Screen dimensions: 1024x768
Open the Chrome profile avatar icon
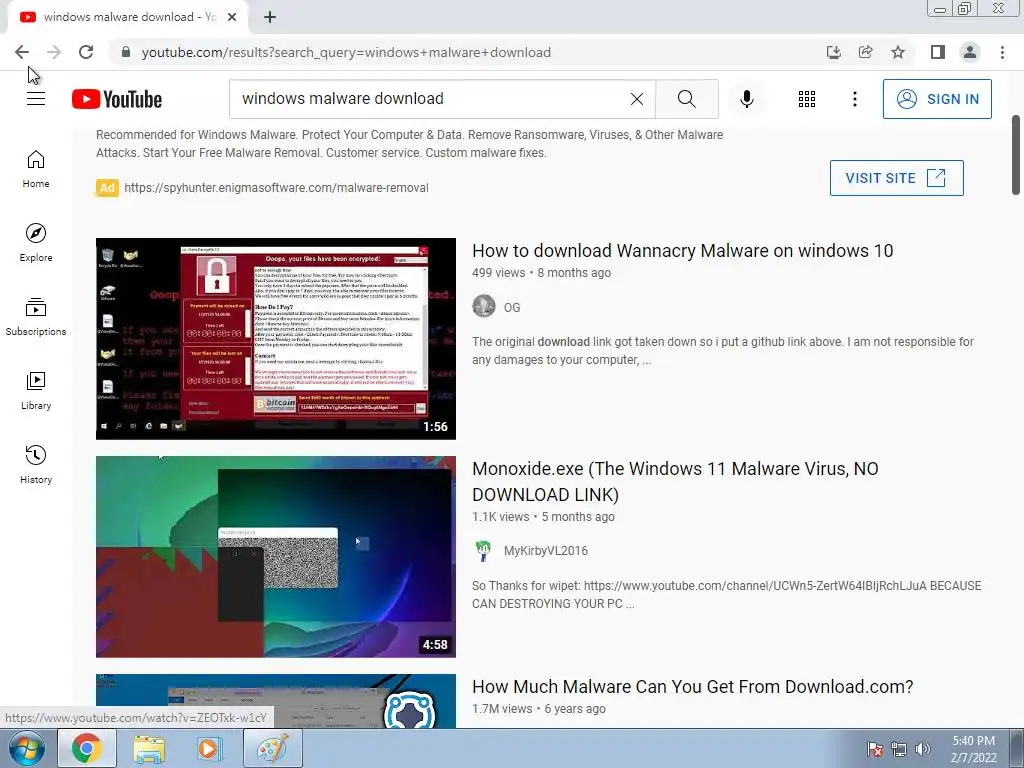[970, 52]
